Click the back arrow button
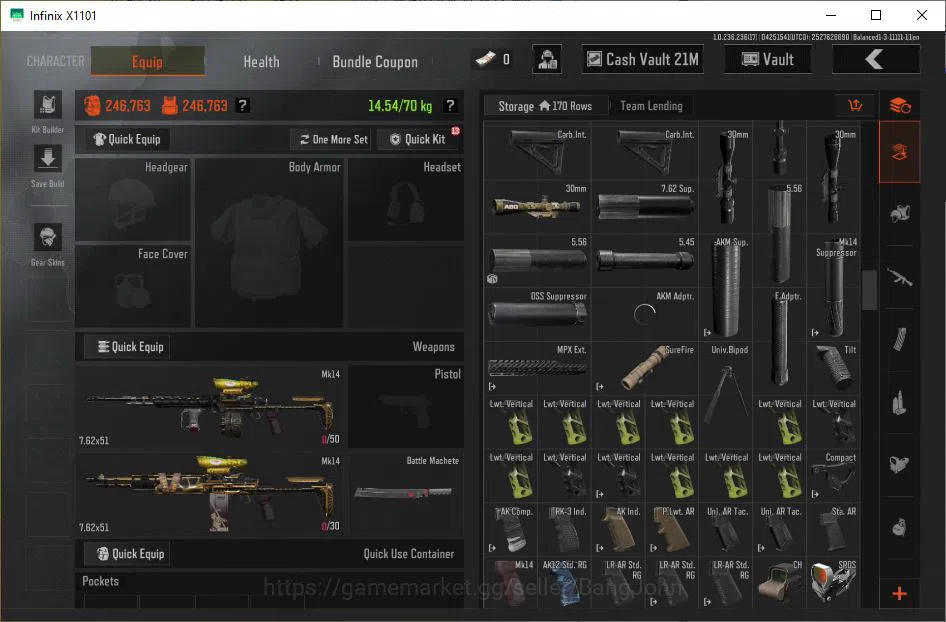The image size is (946, 622). click(x=875, y=59)
